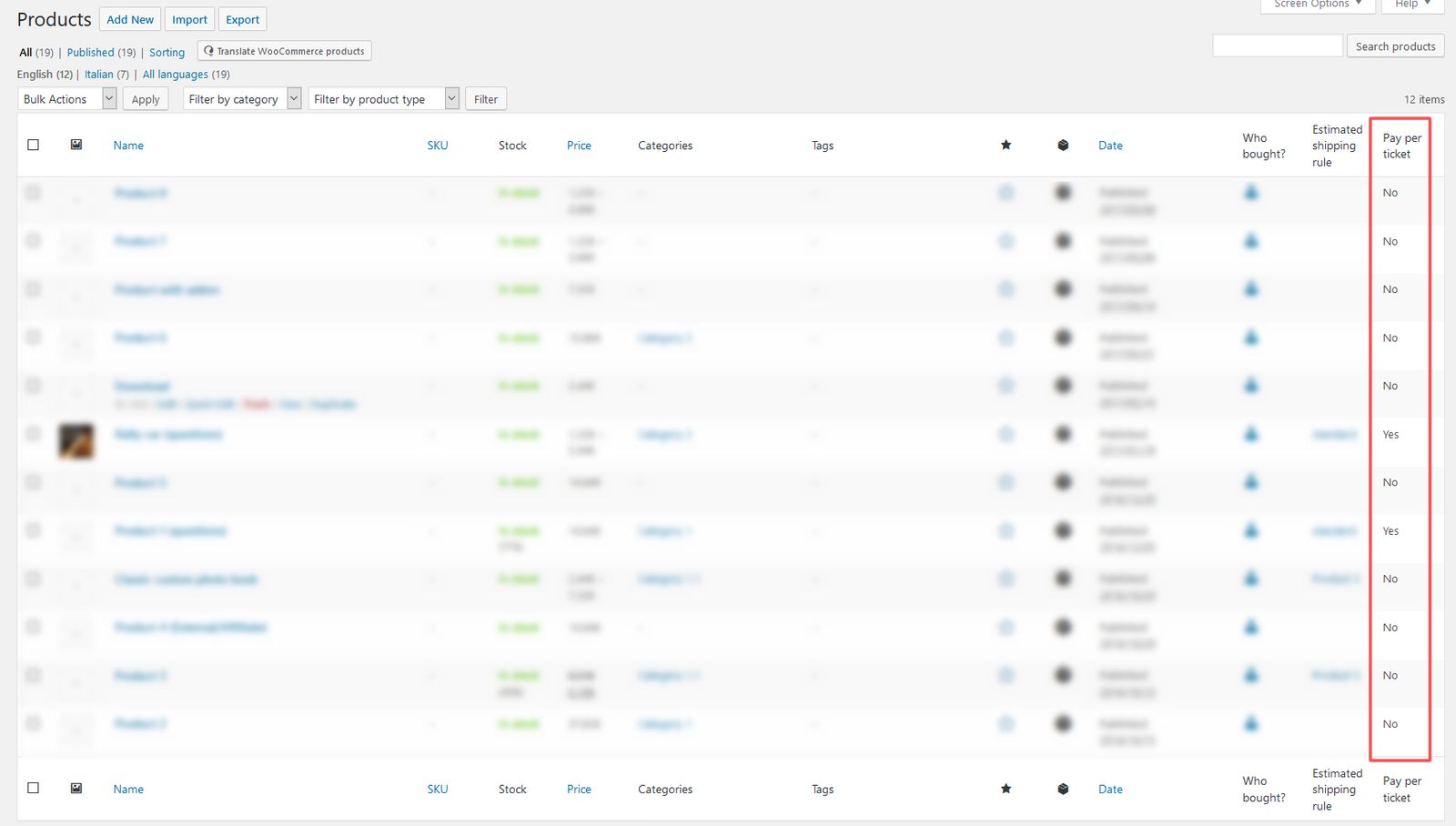Tick the select-all checkbox in table footer
1456x826 pixels.
point(34,788)
